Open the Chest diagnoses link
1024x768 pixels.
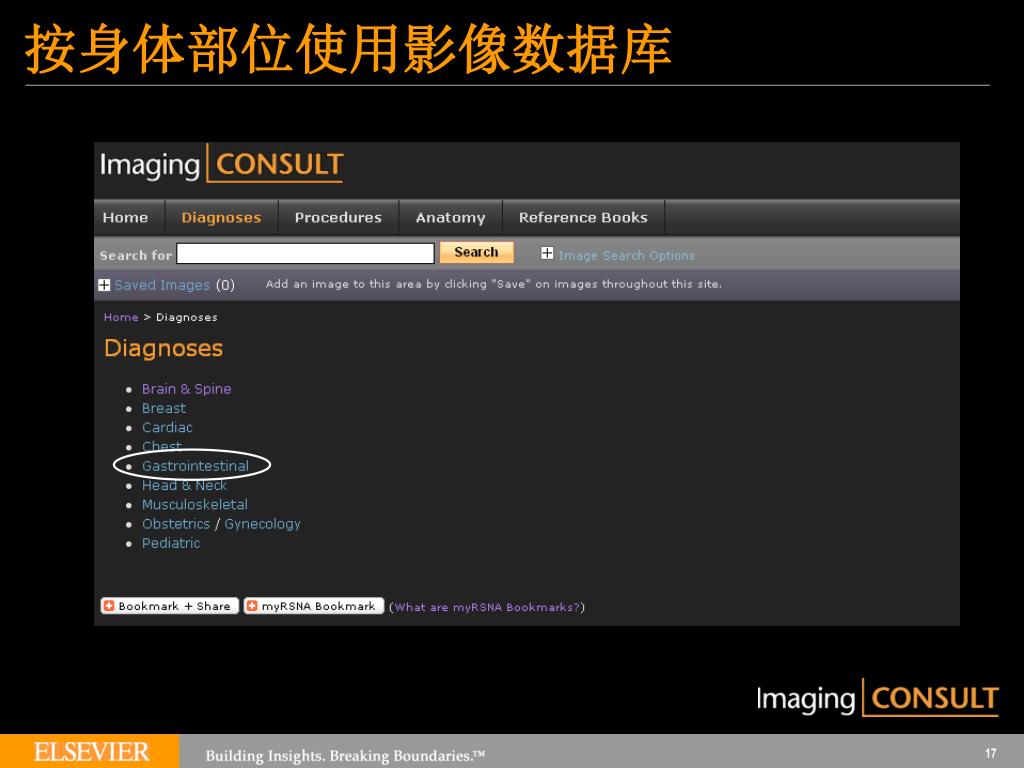tap(162, 446)
